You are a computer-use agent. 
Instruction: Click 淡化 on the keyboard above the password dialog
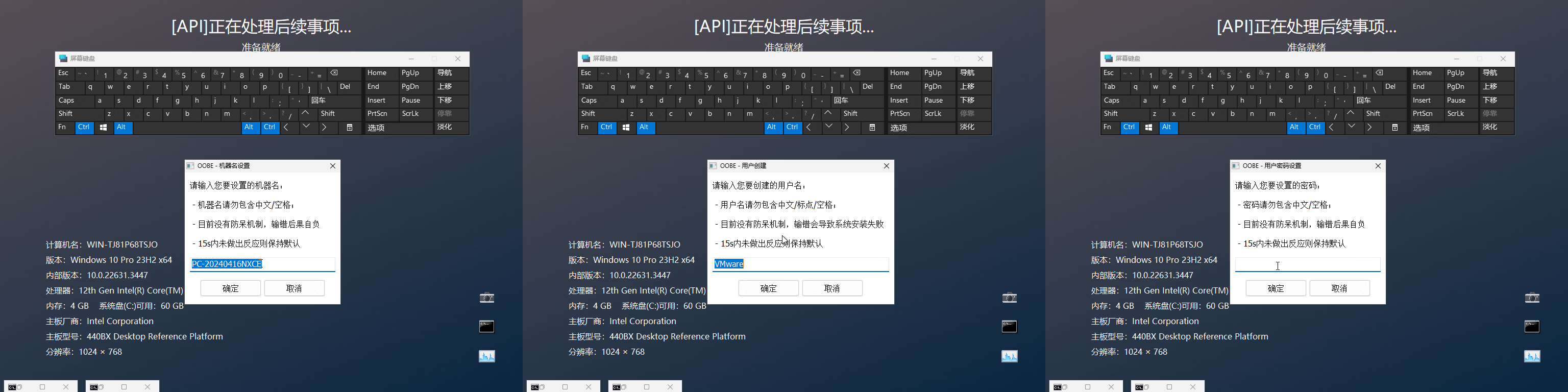(x=1489, y=127)
